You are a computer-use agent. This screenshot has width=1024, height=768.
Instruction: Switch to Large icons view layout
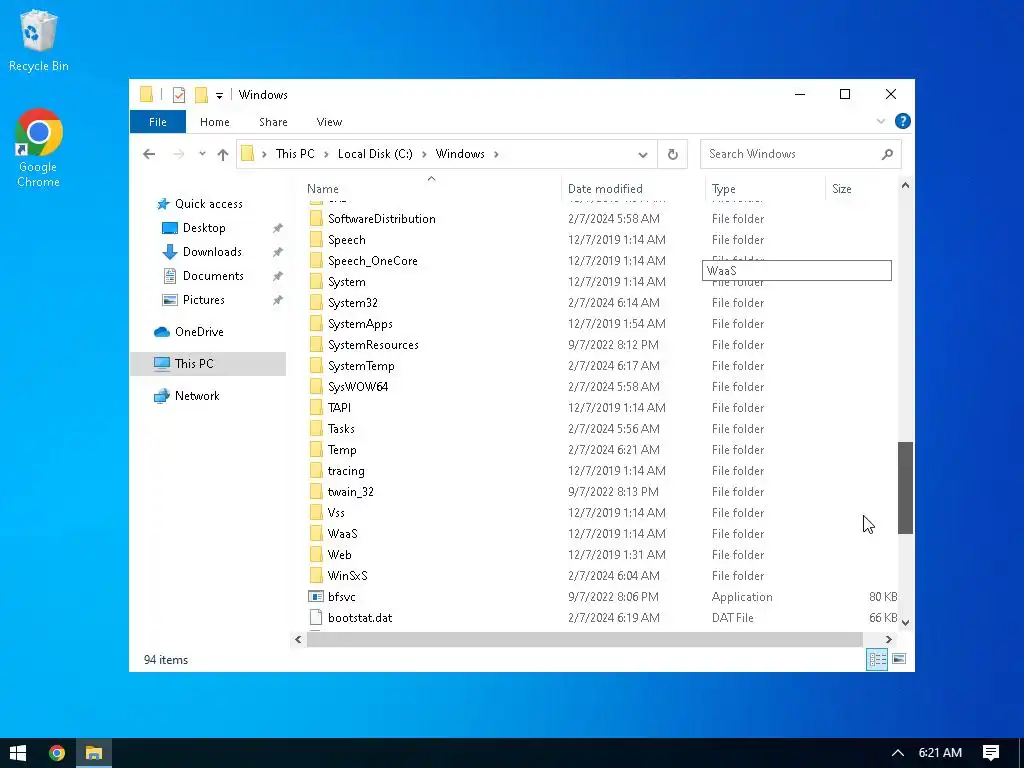tap(899, 659)
